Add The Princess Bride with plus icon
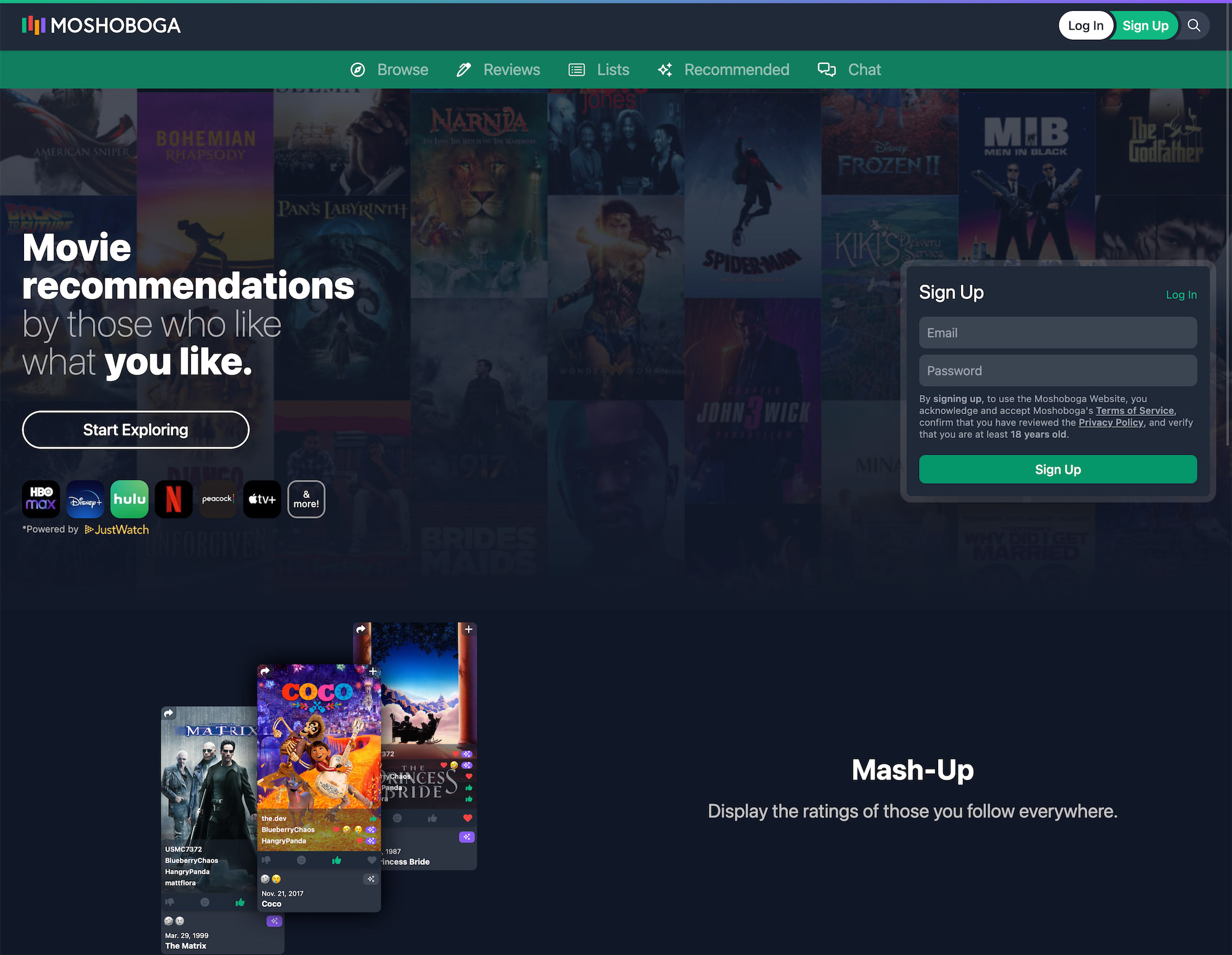The height and width of the screenshot is (955, 1232). tap(469, 629)
